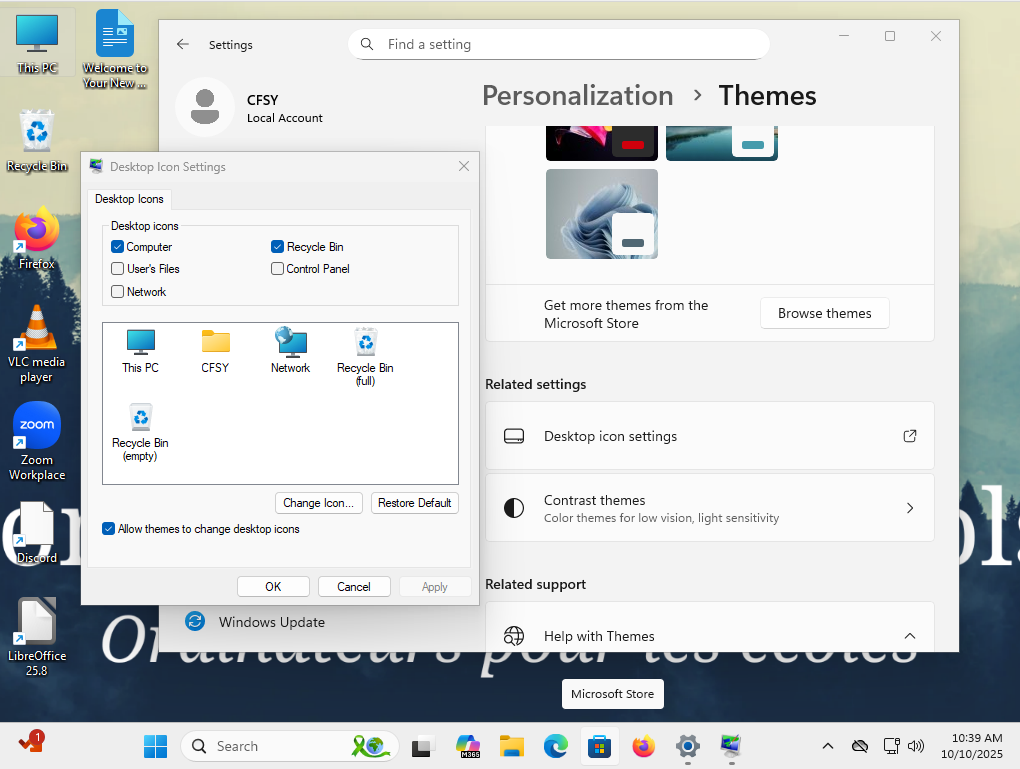Show hidden icons in system tray

[827, 746]
